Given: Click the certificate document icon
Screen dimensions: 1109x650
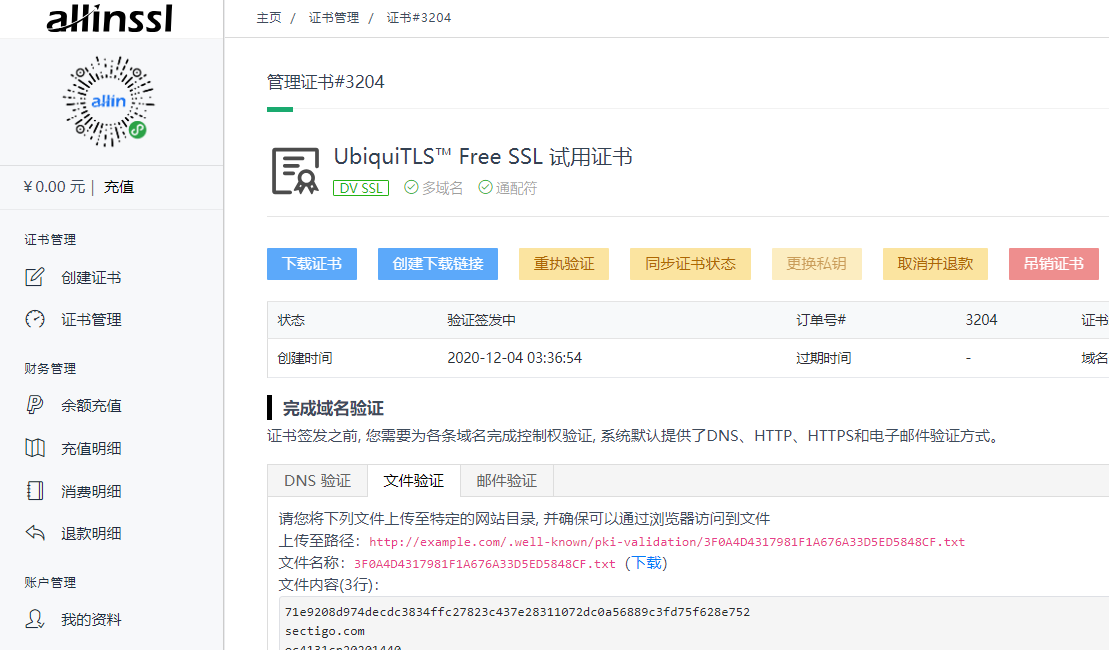Looking at the screenshot, I should 296,170.
